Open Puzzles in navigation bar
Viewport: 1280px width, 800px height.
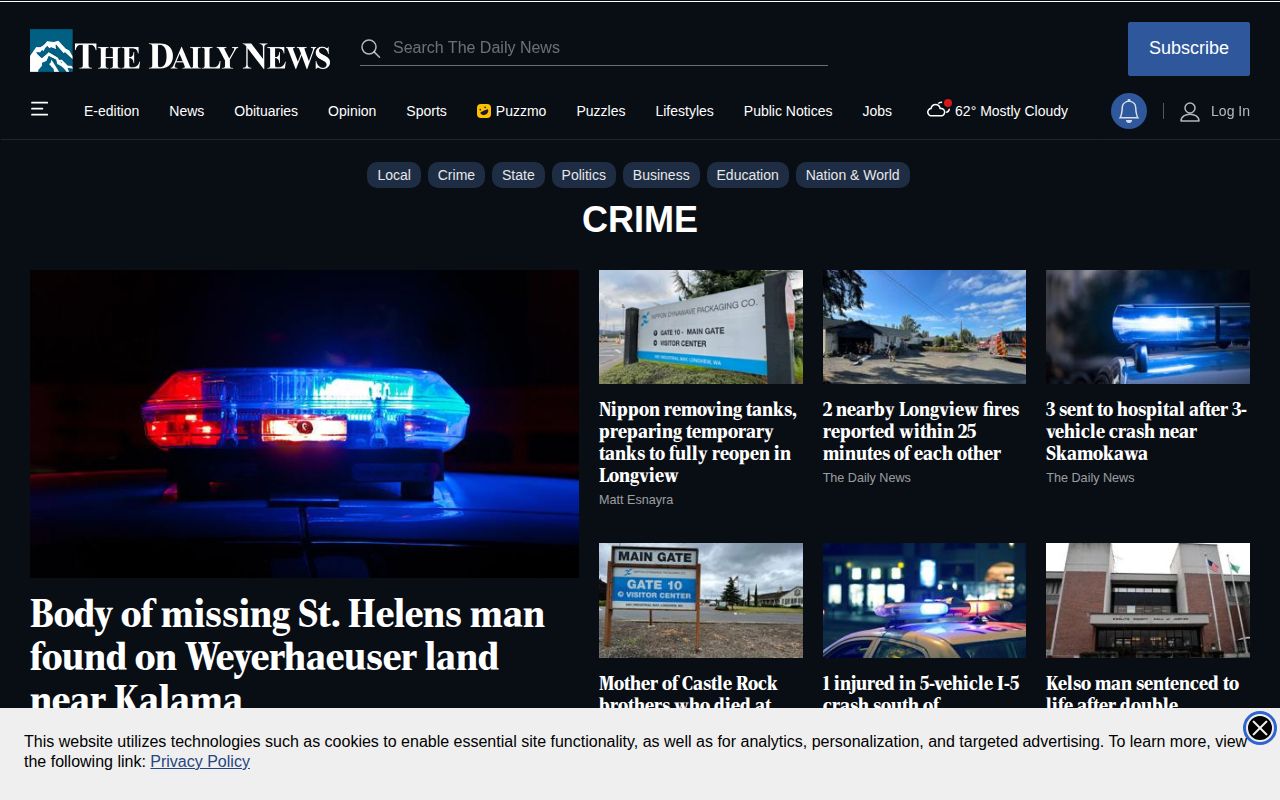[x=601, y=111]
